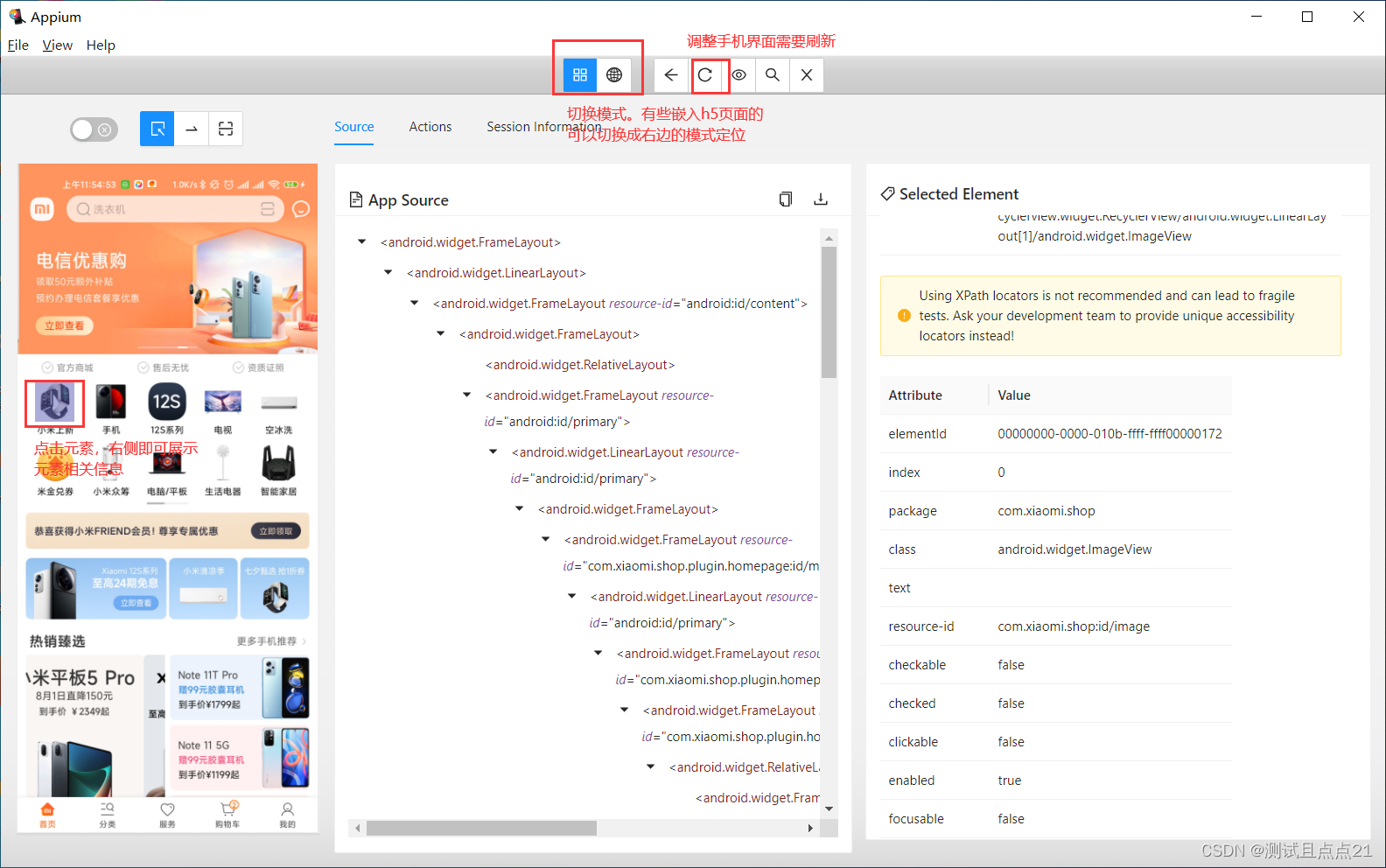The image size is (1386, 868).
Task: Click the 首页 tab in phone bottom bar
Action: [x=47, y=815]
